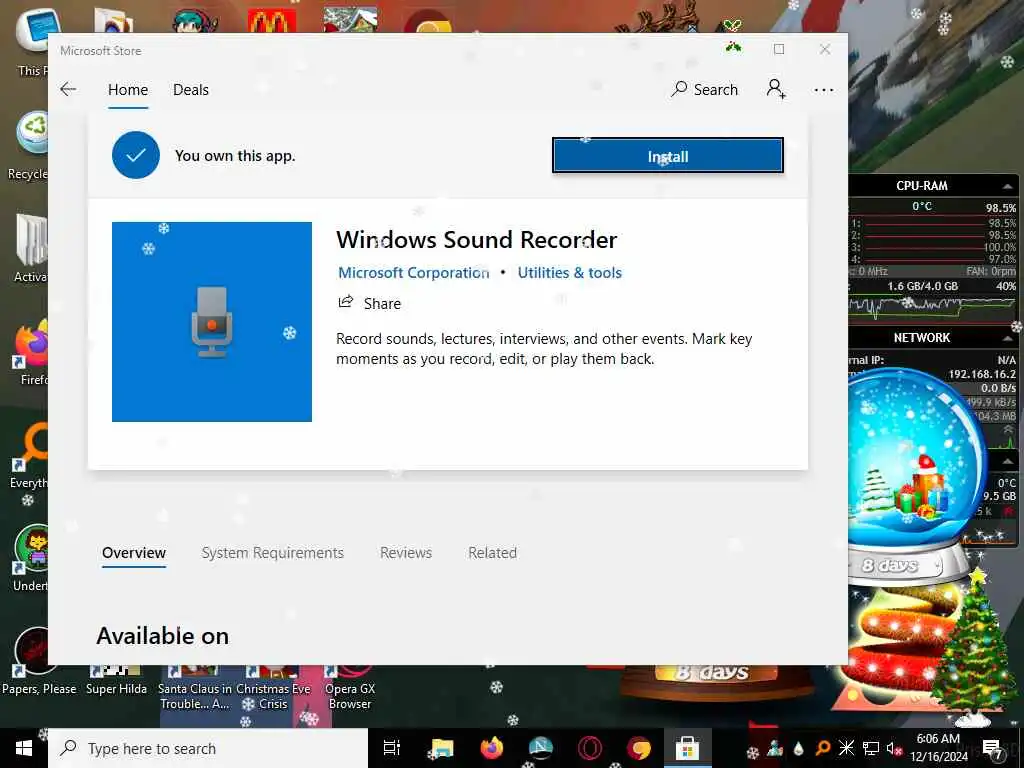The height and width of the screenshot is (768, 1024).
Task: Open the Utilities & tools category link
Action: 569,273
